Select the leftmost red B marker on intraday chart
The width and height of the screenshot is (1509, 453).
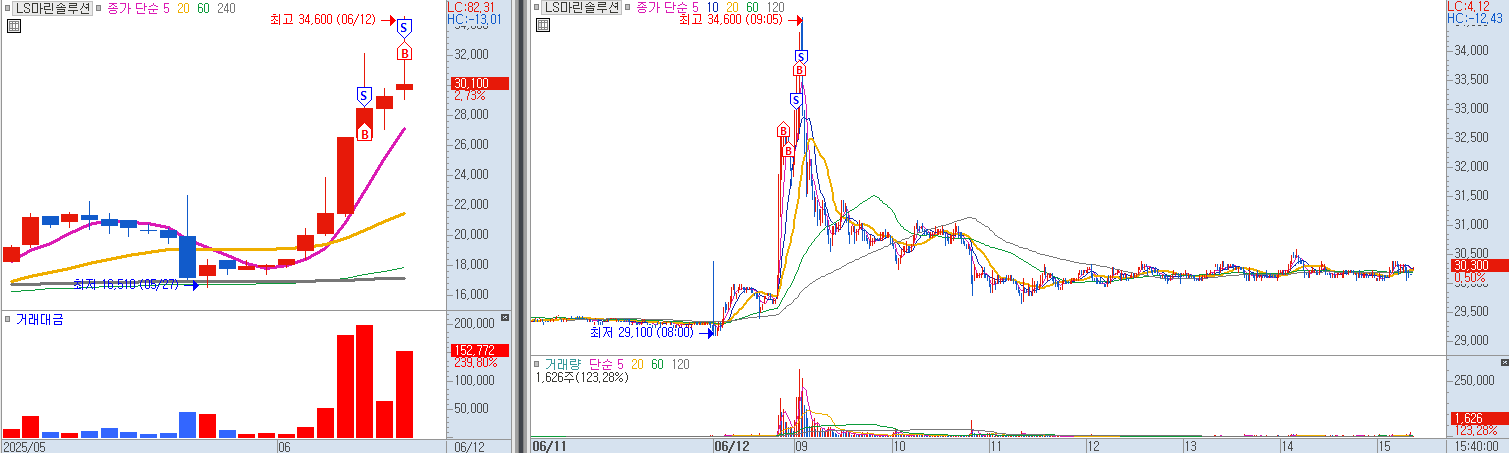click(783, 130)
